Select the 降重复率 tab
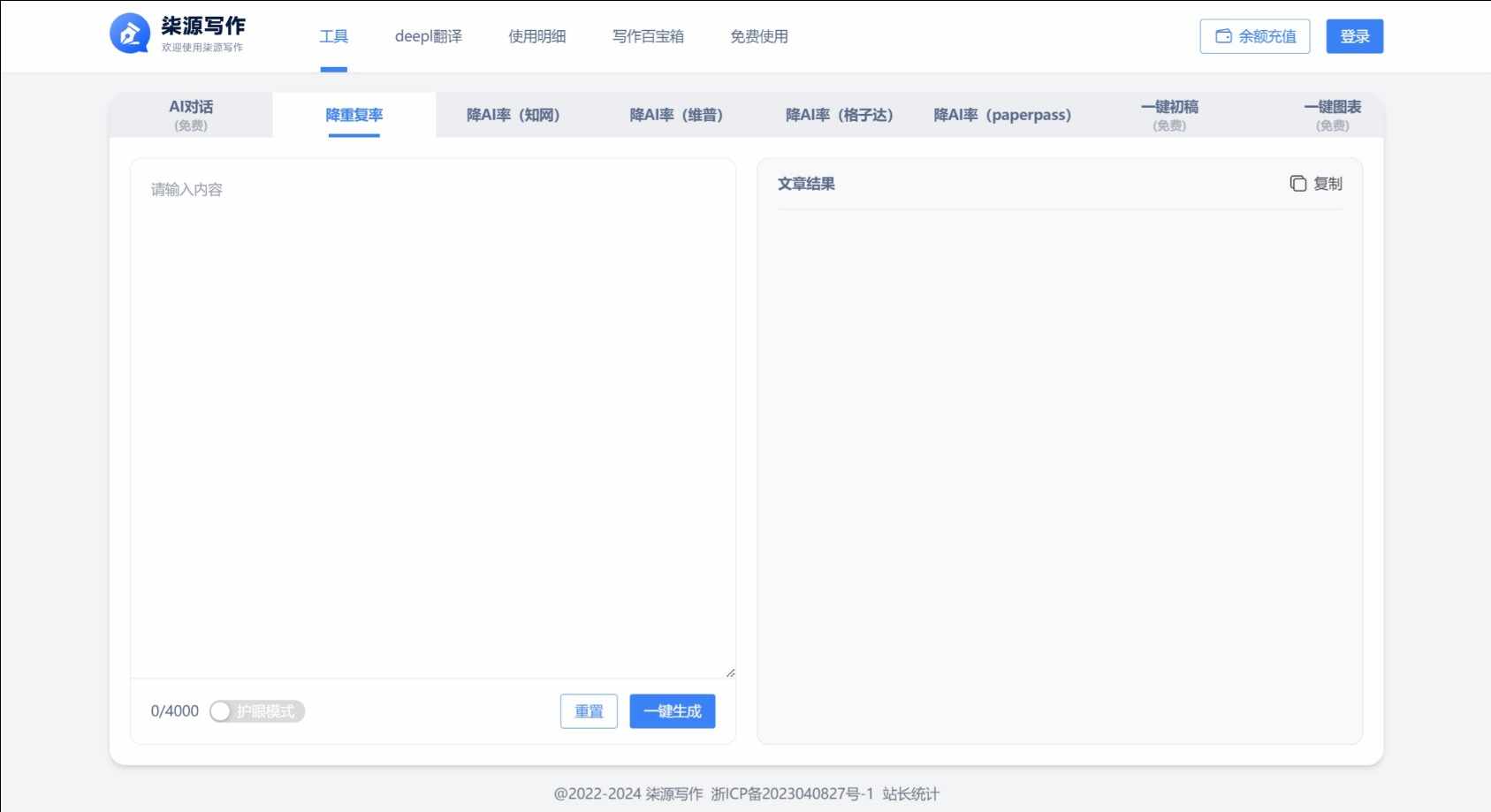The width and height of the screenshot is (1491, 812). (x=354, y=115)
